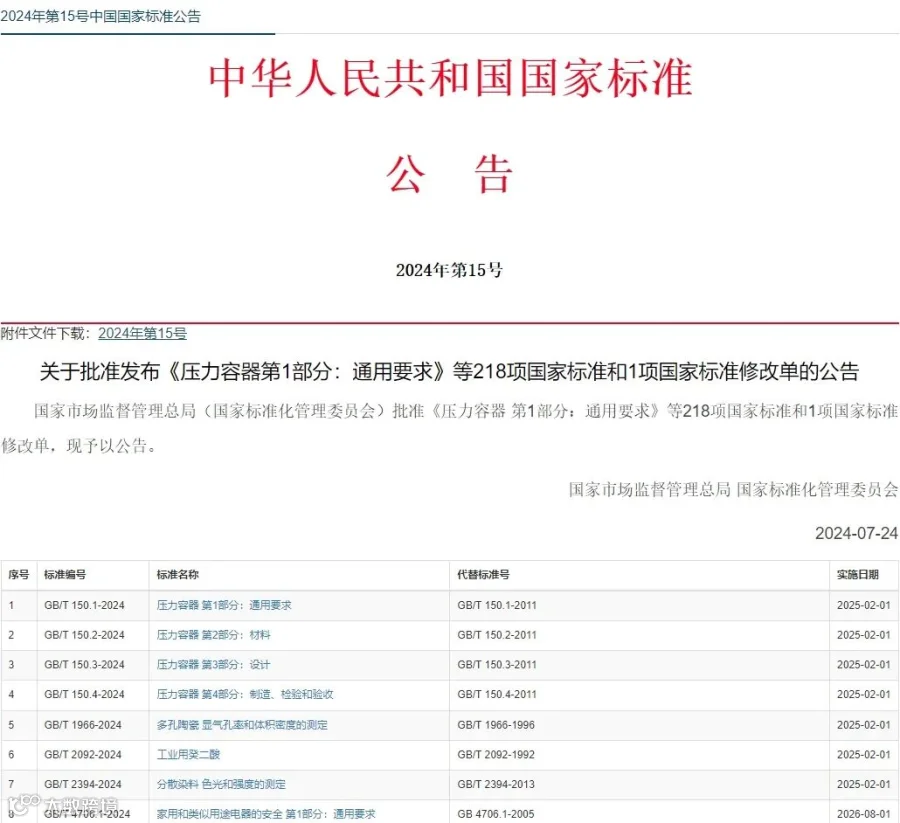Image resolution: width=900 pixels, height=823 pixels.
Task: Open 压力容器 第2部分：材料 standard link
Action: (214, 635)
